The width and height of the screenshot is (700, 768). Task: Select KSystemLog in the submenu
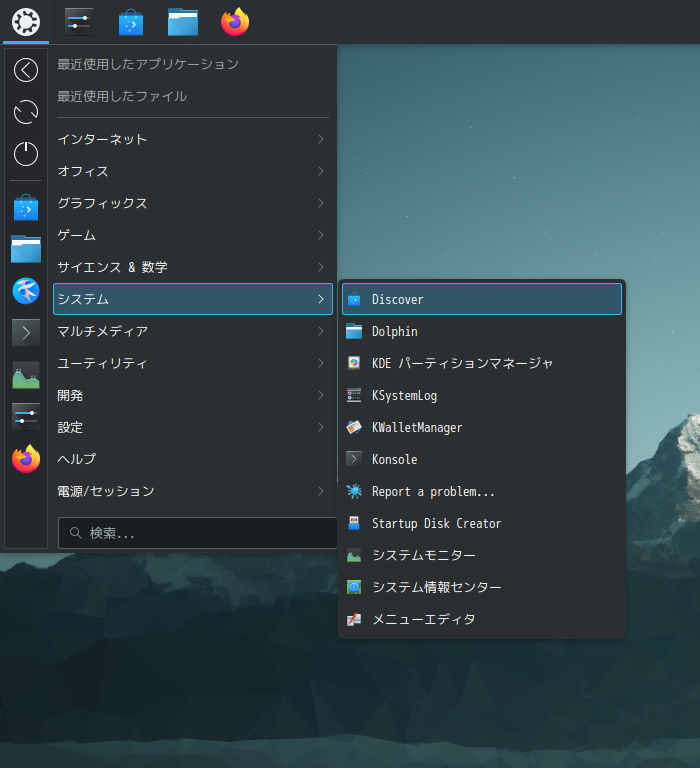click(x=482, y=395)
